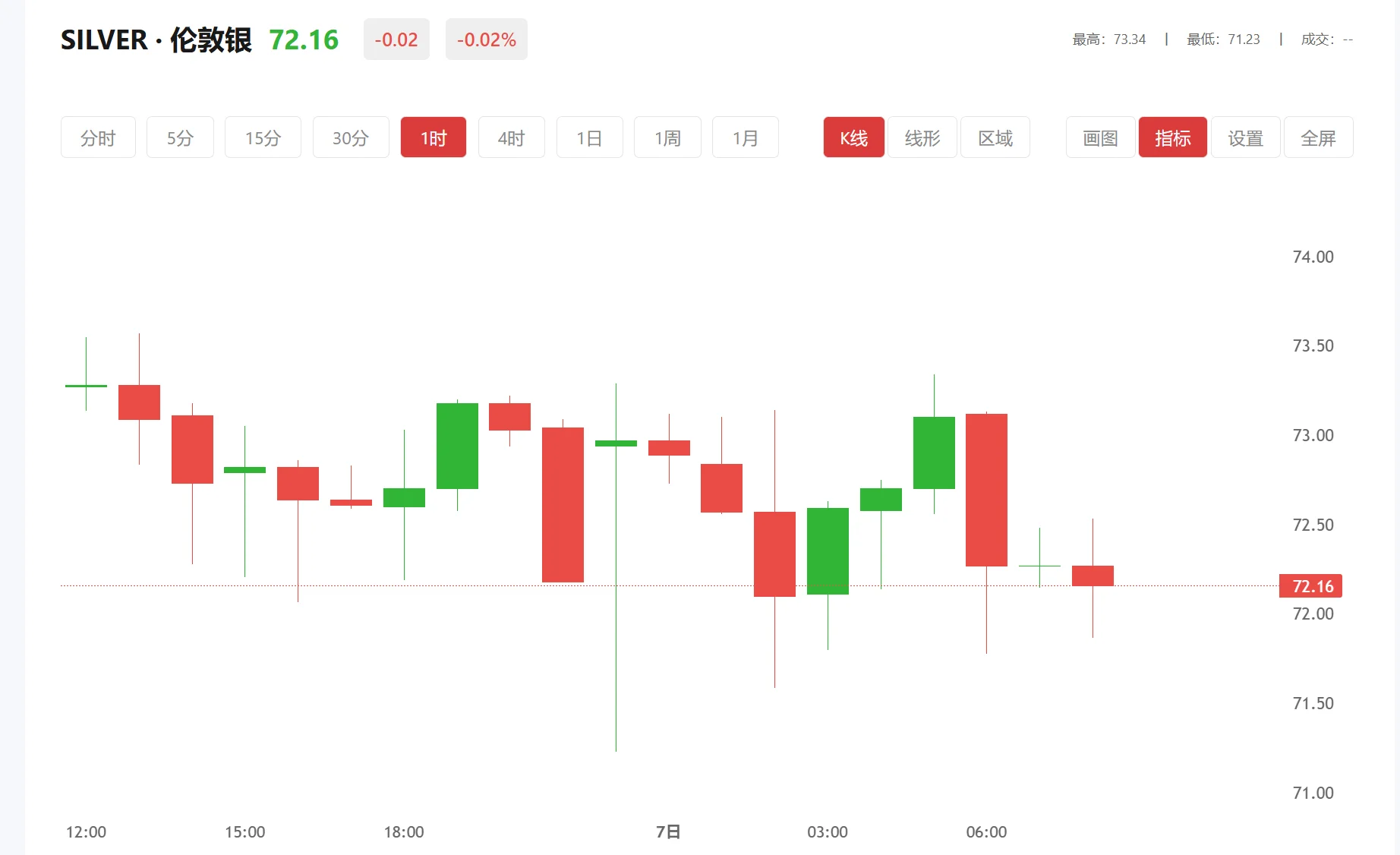Select the 5分 timeframe
The width and height of the screenshot is (1400, 855).
coord(180,137)
